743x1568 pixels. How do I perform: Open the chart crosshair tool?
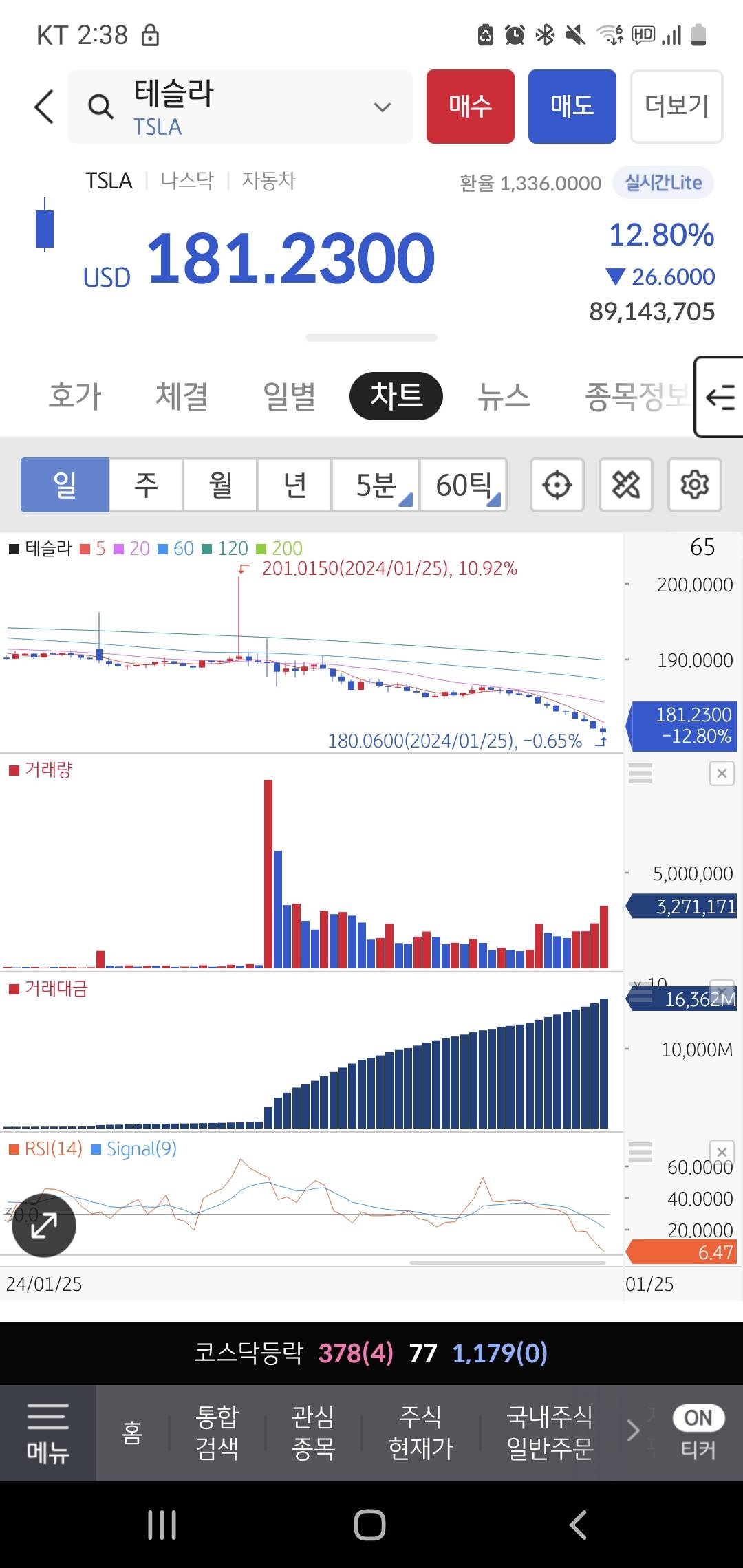(557, 485)
